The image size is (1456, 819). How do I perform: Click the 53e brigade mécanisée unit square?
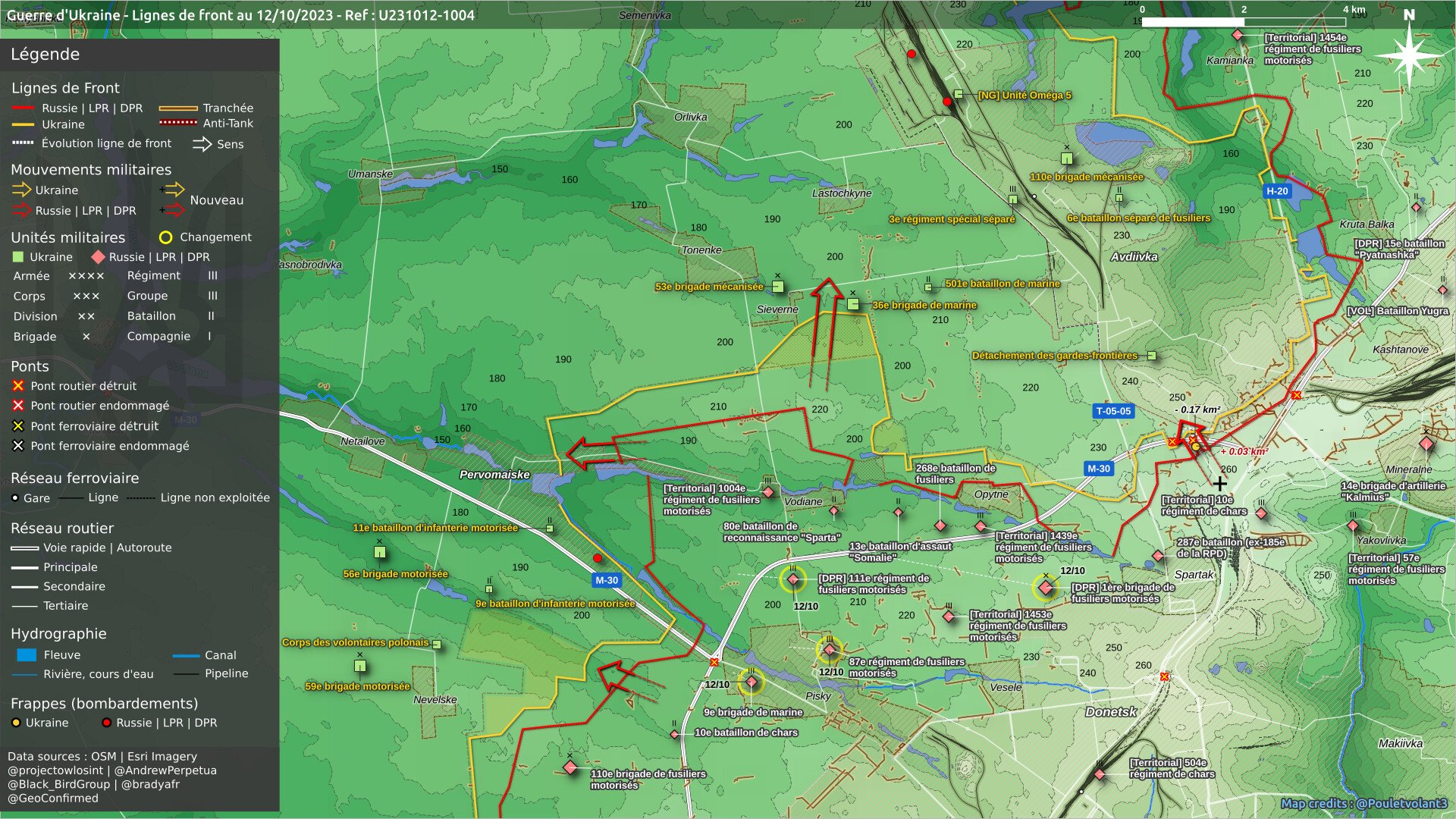click(777, 287)
